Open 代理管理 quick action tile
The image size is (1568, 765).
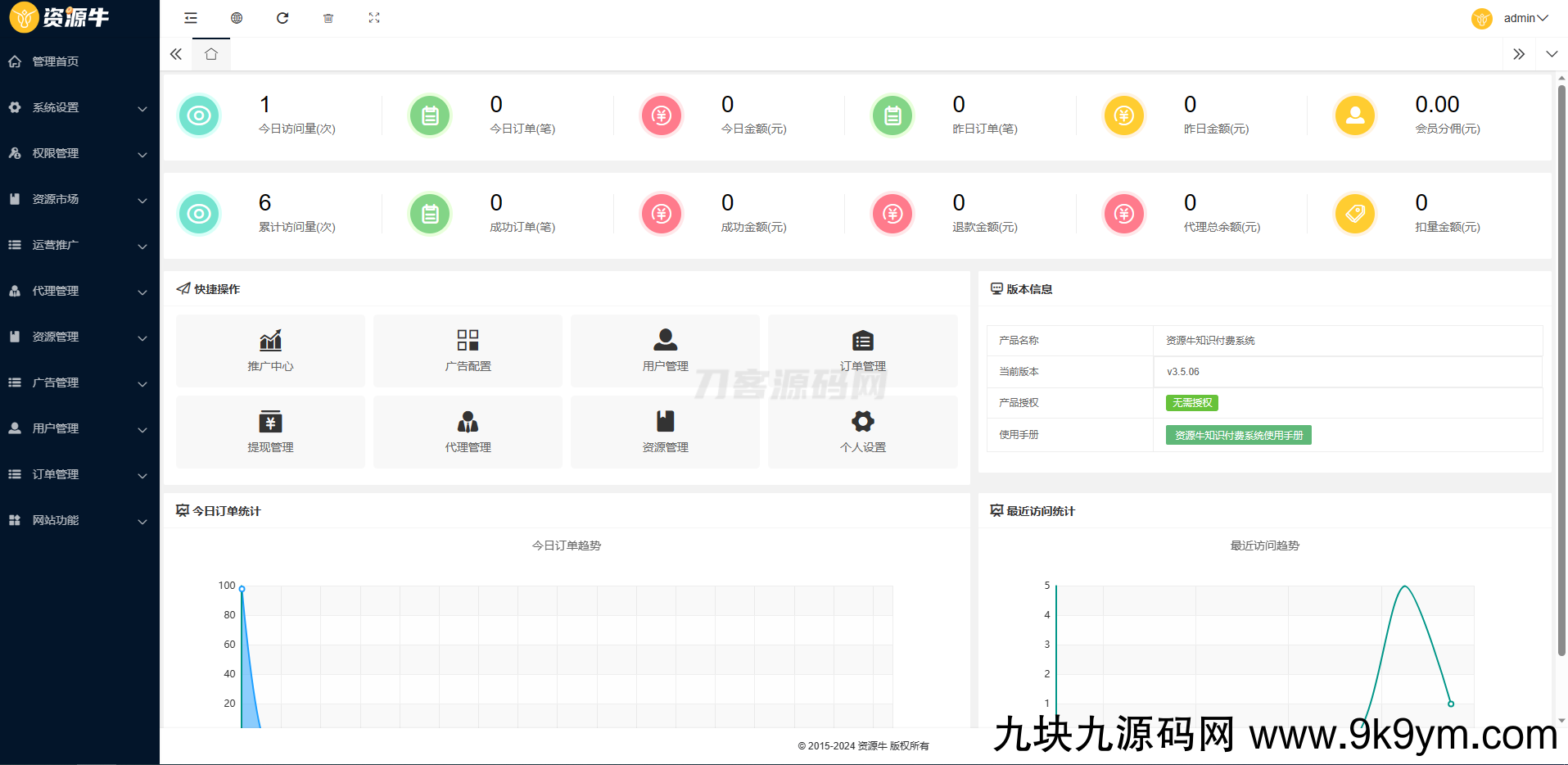coord(468,432)
